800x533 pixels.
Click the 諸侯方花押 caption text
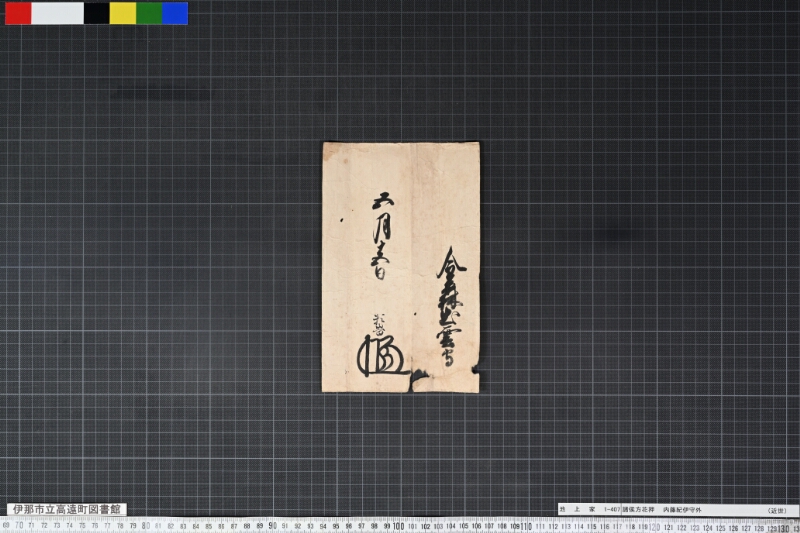coord(638,510)
